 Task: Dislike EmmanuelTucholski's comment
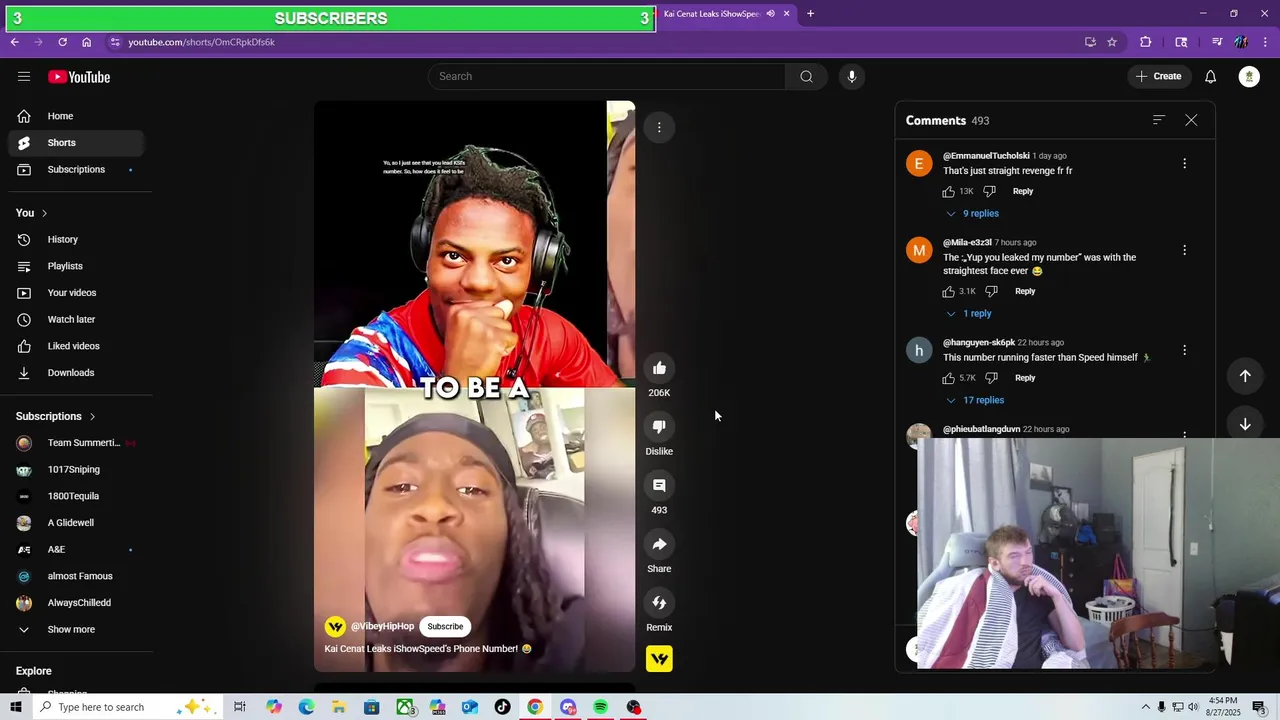click(x=989, y=191)
